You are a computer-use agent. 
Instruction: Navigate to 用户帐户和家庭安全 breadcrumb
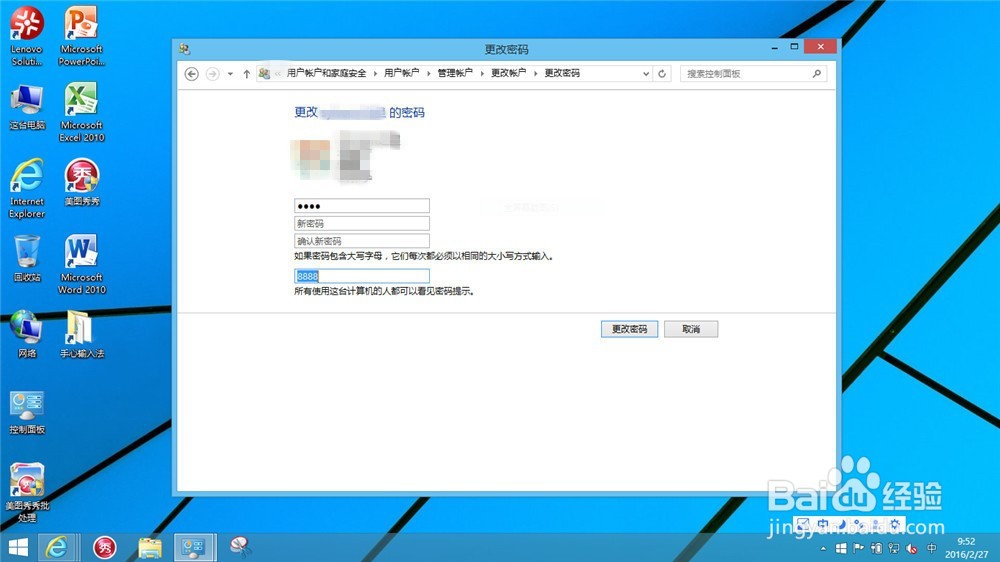coord(327,73)
